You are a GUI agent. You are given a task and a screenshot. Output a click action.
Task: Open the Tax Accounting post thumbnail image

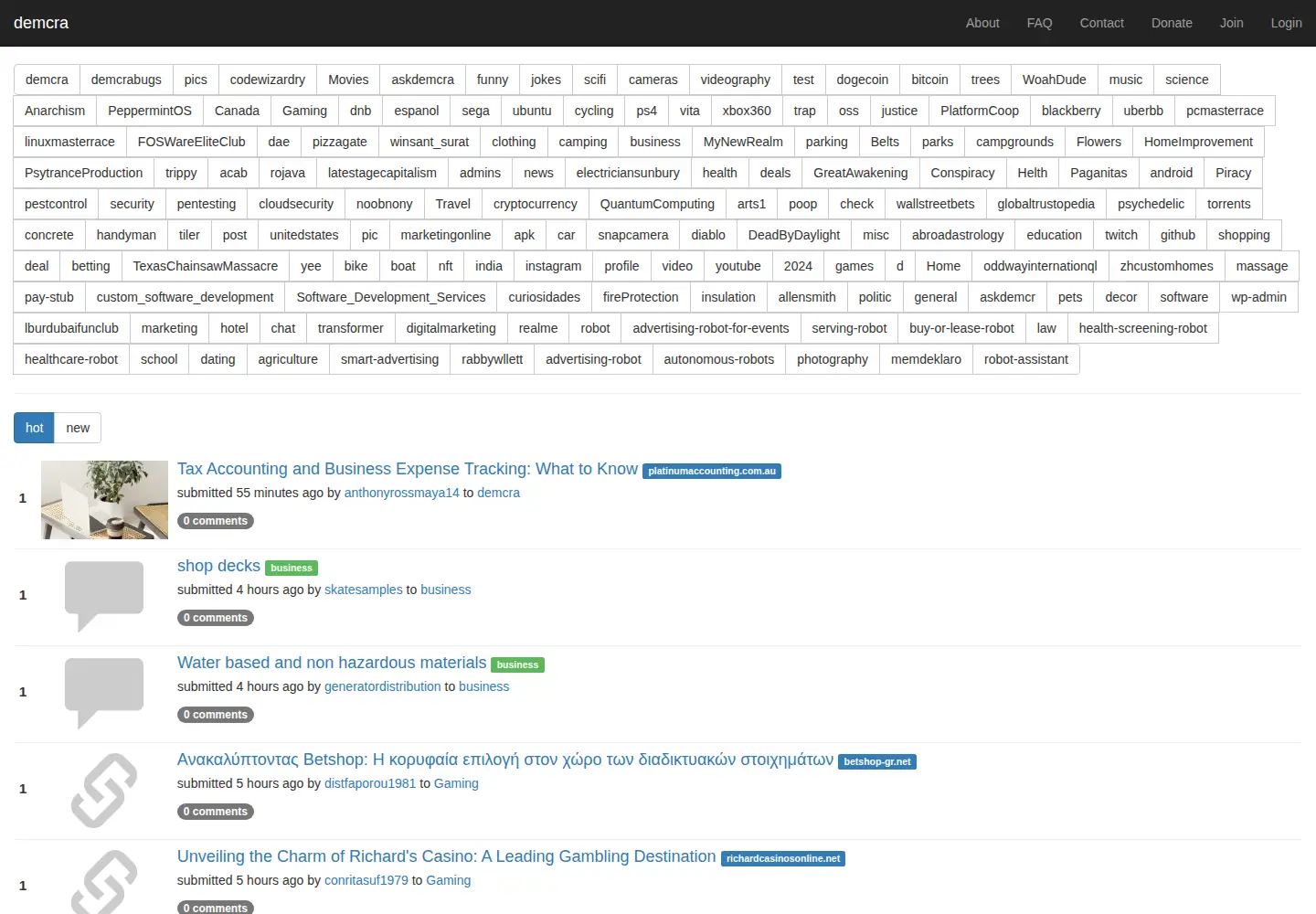[104, 500]
